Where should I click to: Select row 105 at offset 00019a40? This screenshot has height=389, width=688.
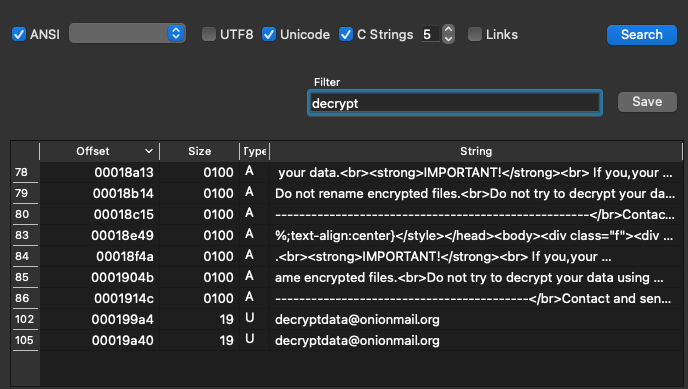(347, 341)
